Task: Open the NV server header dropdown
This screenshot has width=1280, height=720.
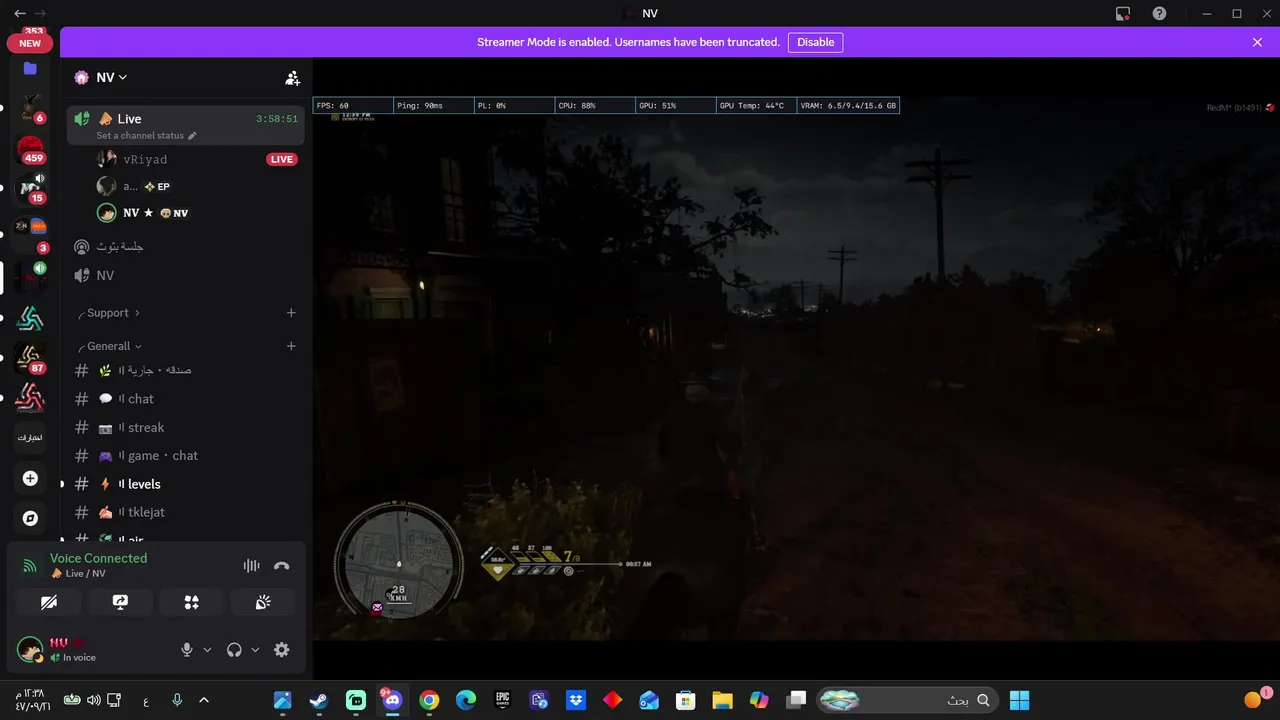Action: point(101,77)
